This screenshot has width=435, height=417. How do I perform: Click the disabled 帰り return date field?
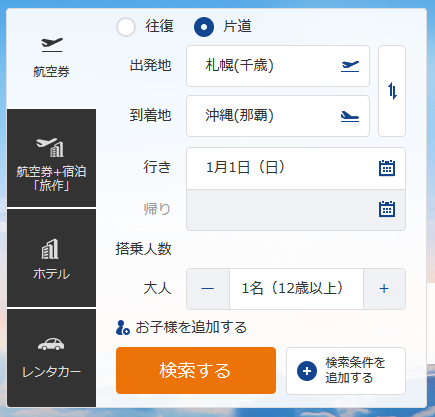[x=296, y=210]
